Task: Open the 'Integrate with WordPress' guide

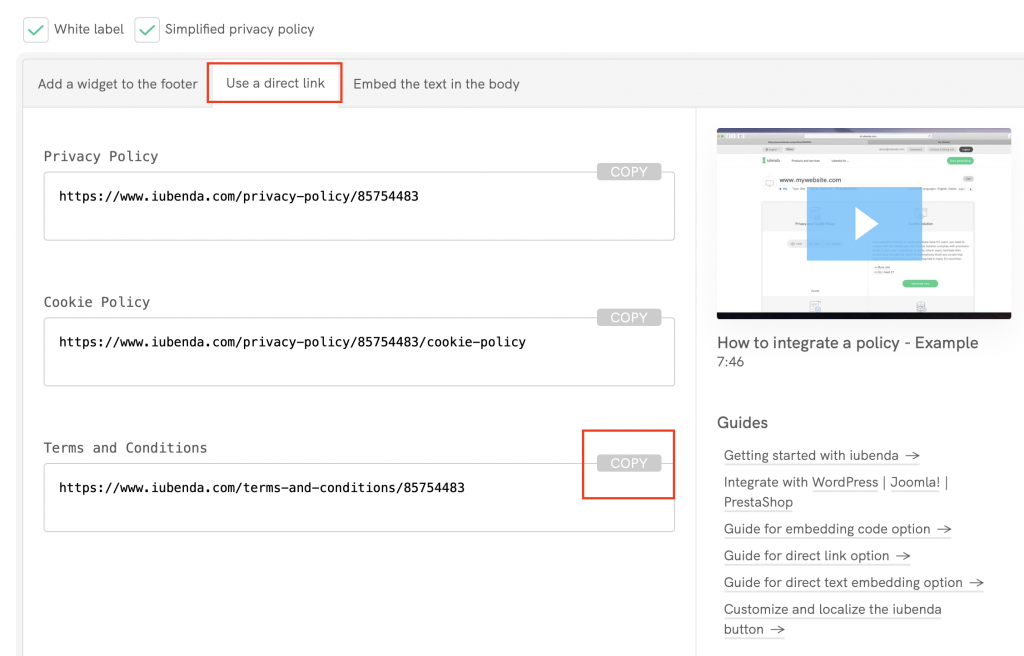Action: pos(845,482)
